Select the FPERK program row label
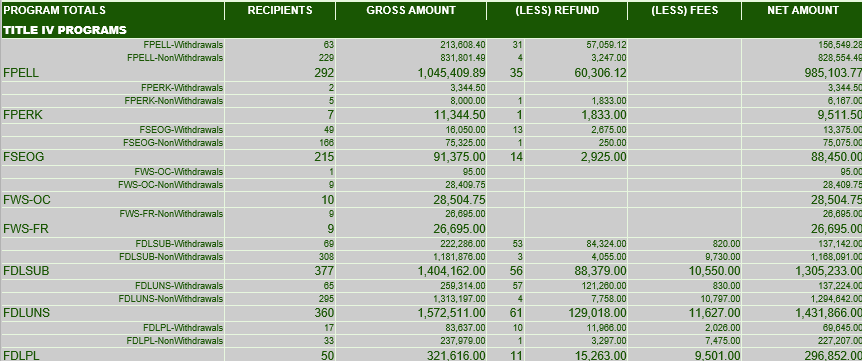862x361 pixels. point(23,115)
